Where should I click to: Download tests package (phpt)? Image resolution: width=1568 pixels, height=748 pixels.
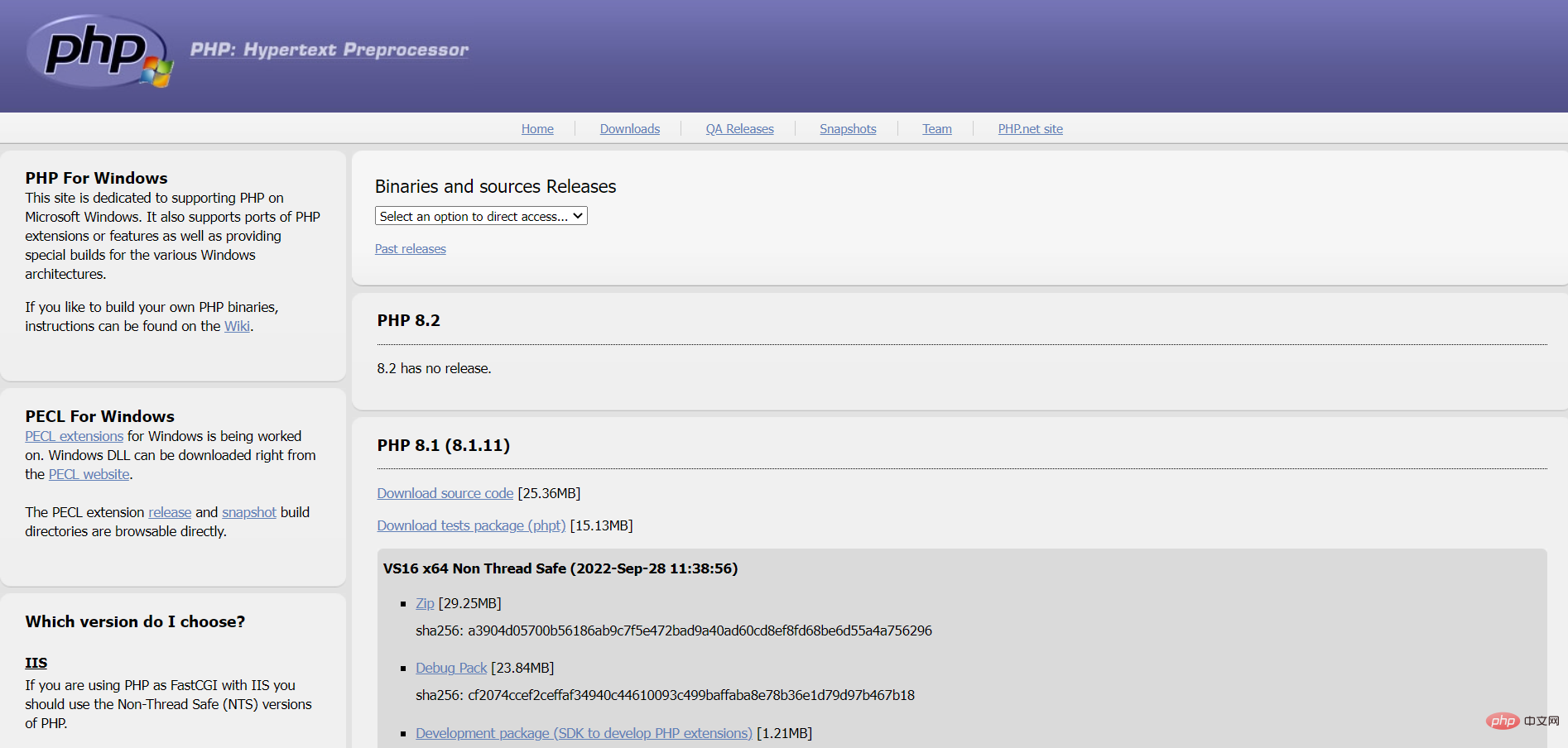coord(471,525)
